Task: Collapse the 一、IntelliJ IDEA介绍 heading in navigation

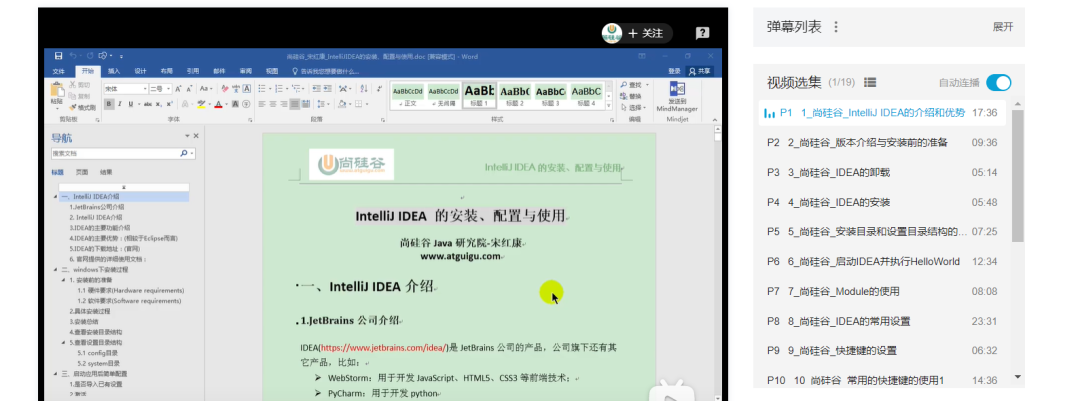Action: click(56, 197)
